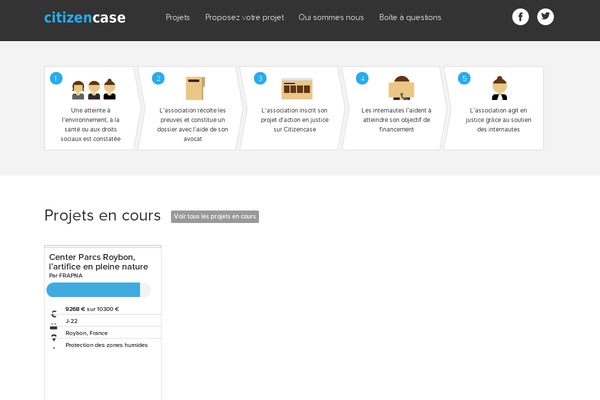
Task: Click the citizencase logo
Action: tap(85, 18)
